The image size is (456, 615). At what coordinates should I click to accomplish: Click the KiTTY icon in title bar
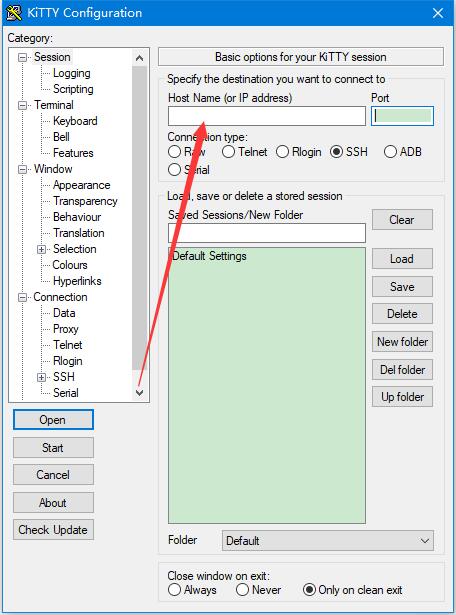click(13, 13)
